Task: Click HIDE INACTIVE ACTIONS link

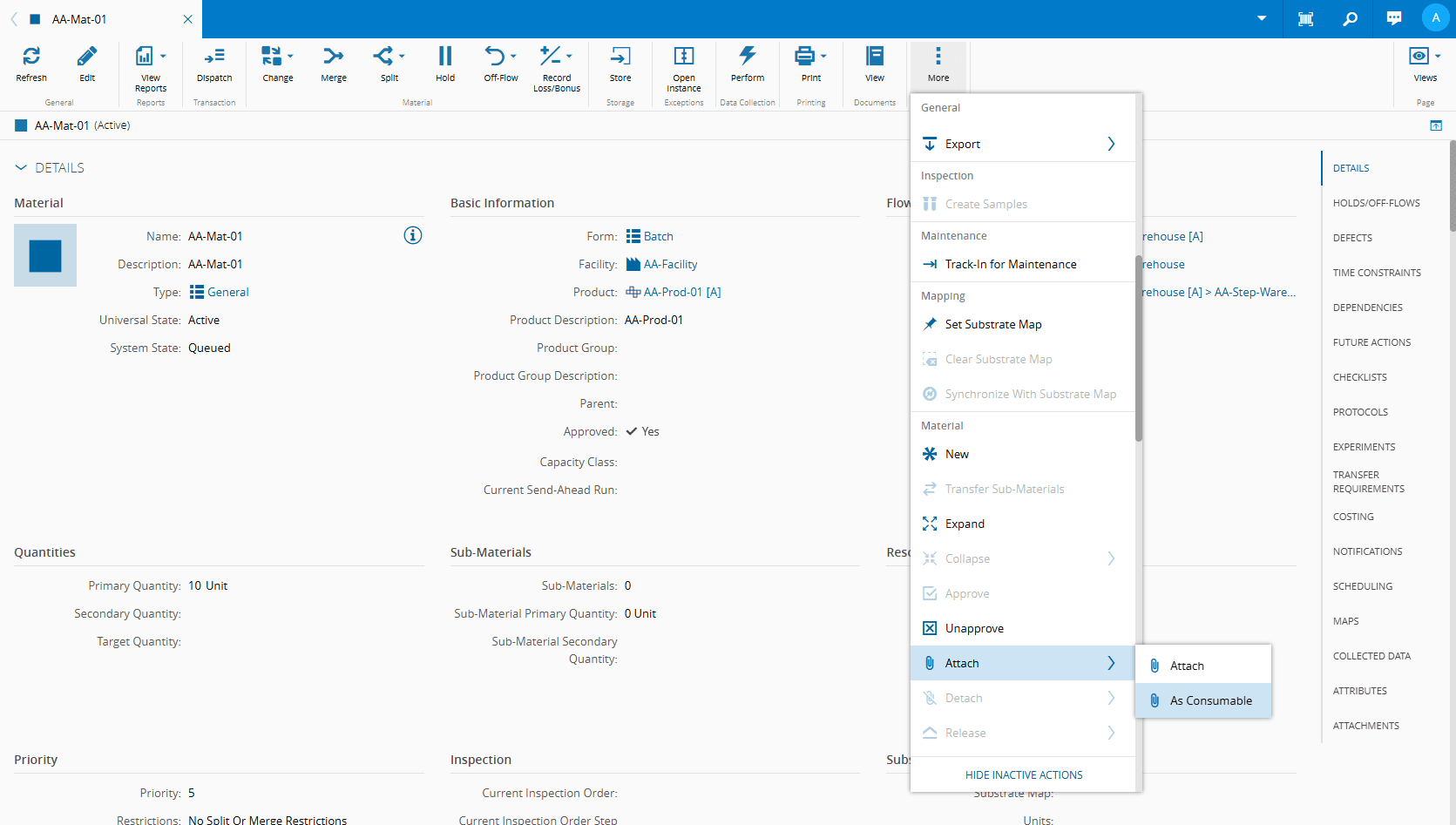Action: point(1023,774)
